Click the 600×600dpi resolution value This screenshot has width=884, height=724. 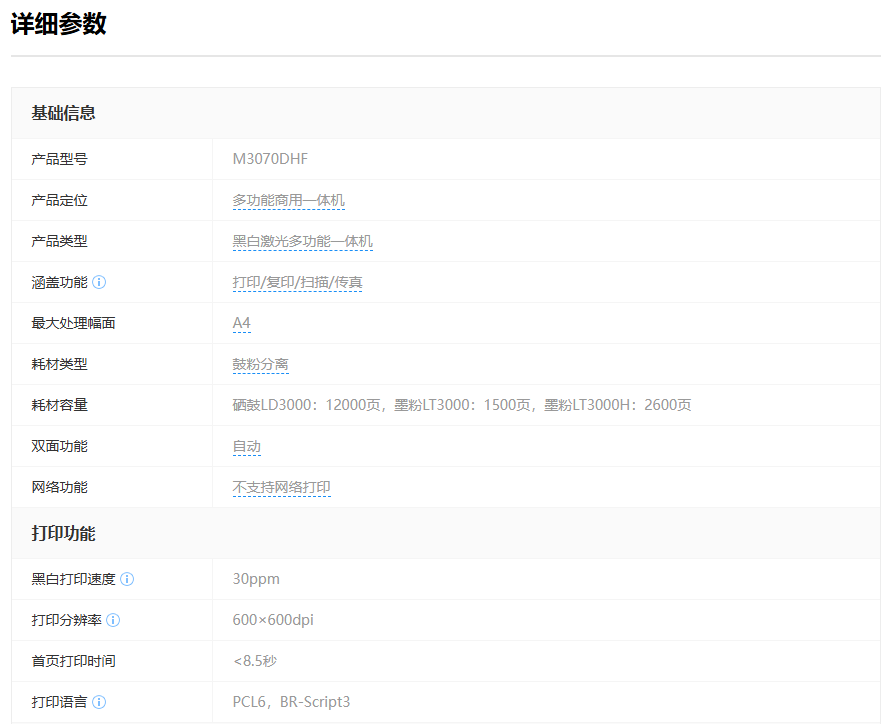pos(273,620)
